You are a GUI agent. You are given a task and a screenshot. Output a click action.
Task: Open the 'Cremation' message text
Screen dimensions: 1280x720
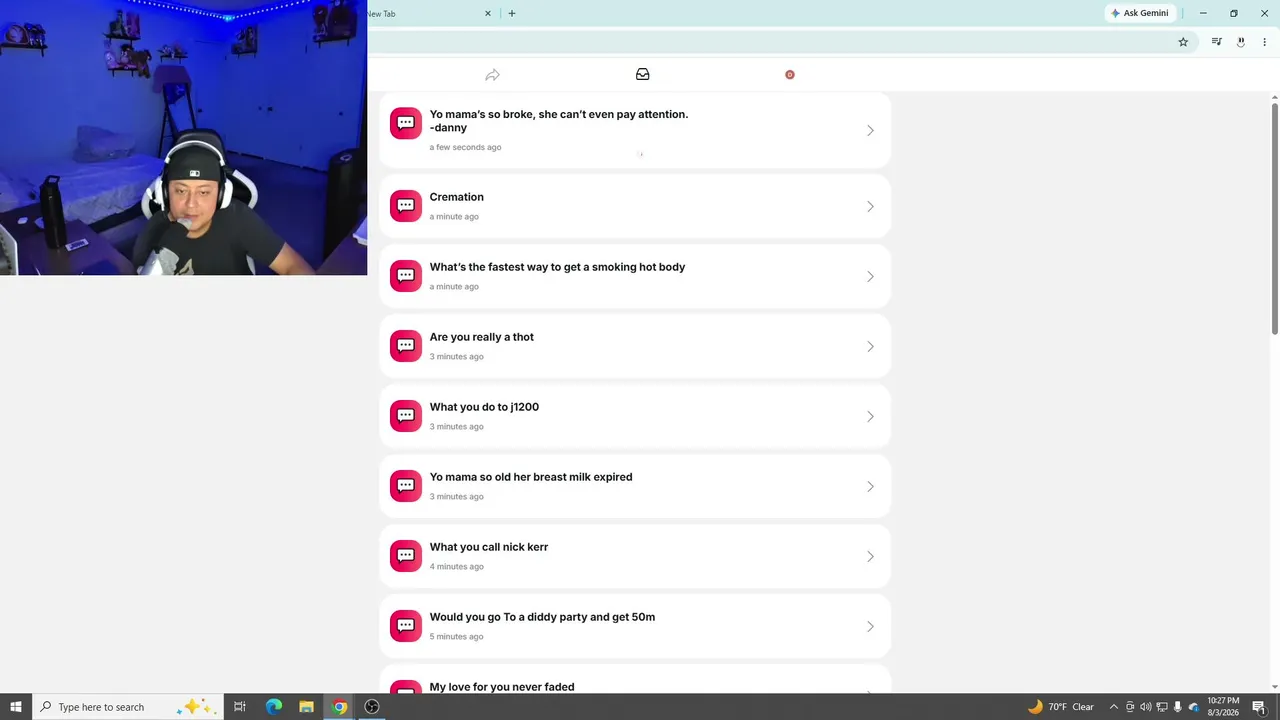pos(457,197)
